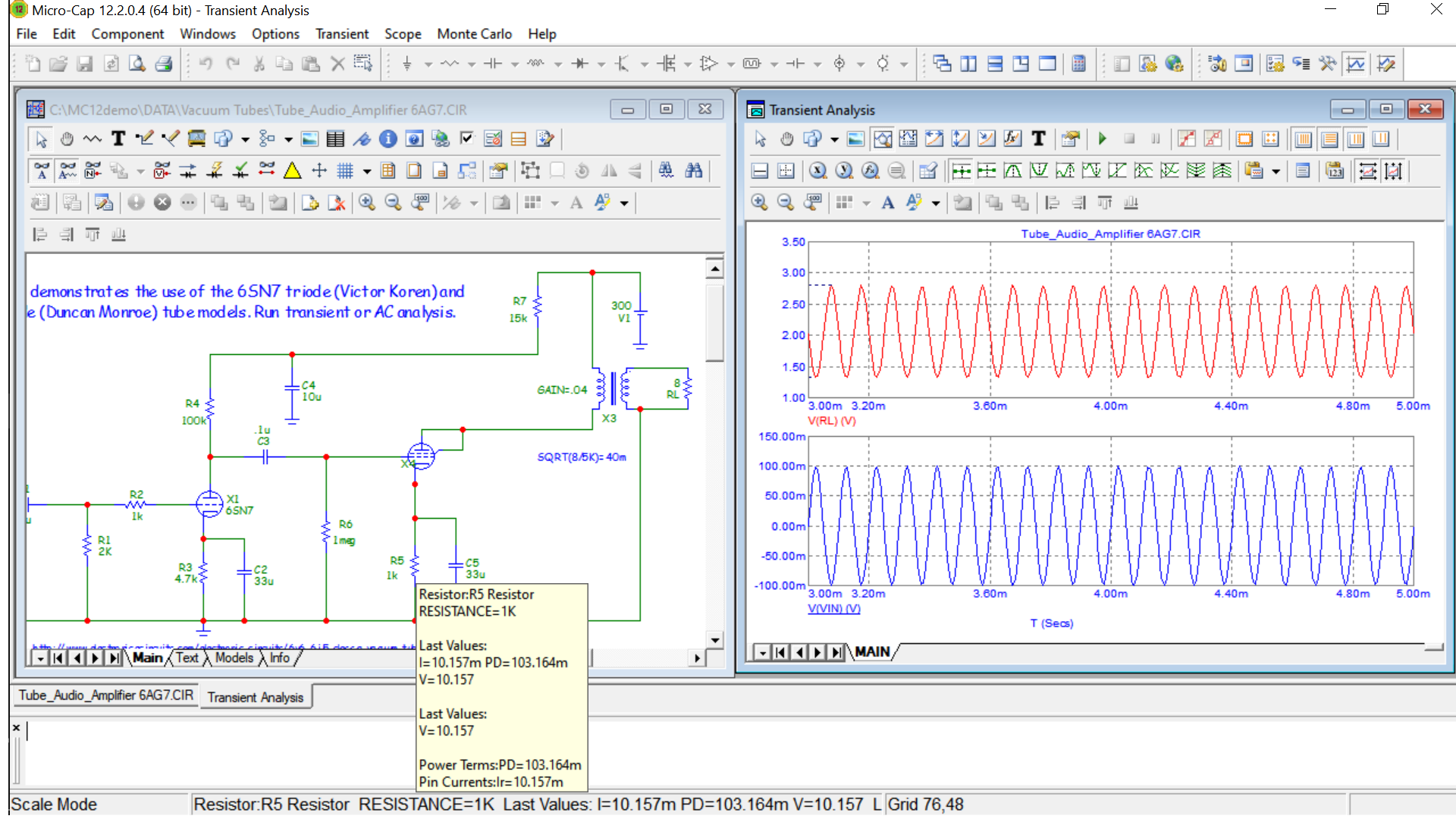Viewport: 1456px width, 819px height.
Task: Open the Component menu
Action: (x=127, y=34)
